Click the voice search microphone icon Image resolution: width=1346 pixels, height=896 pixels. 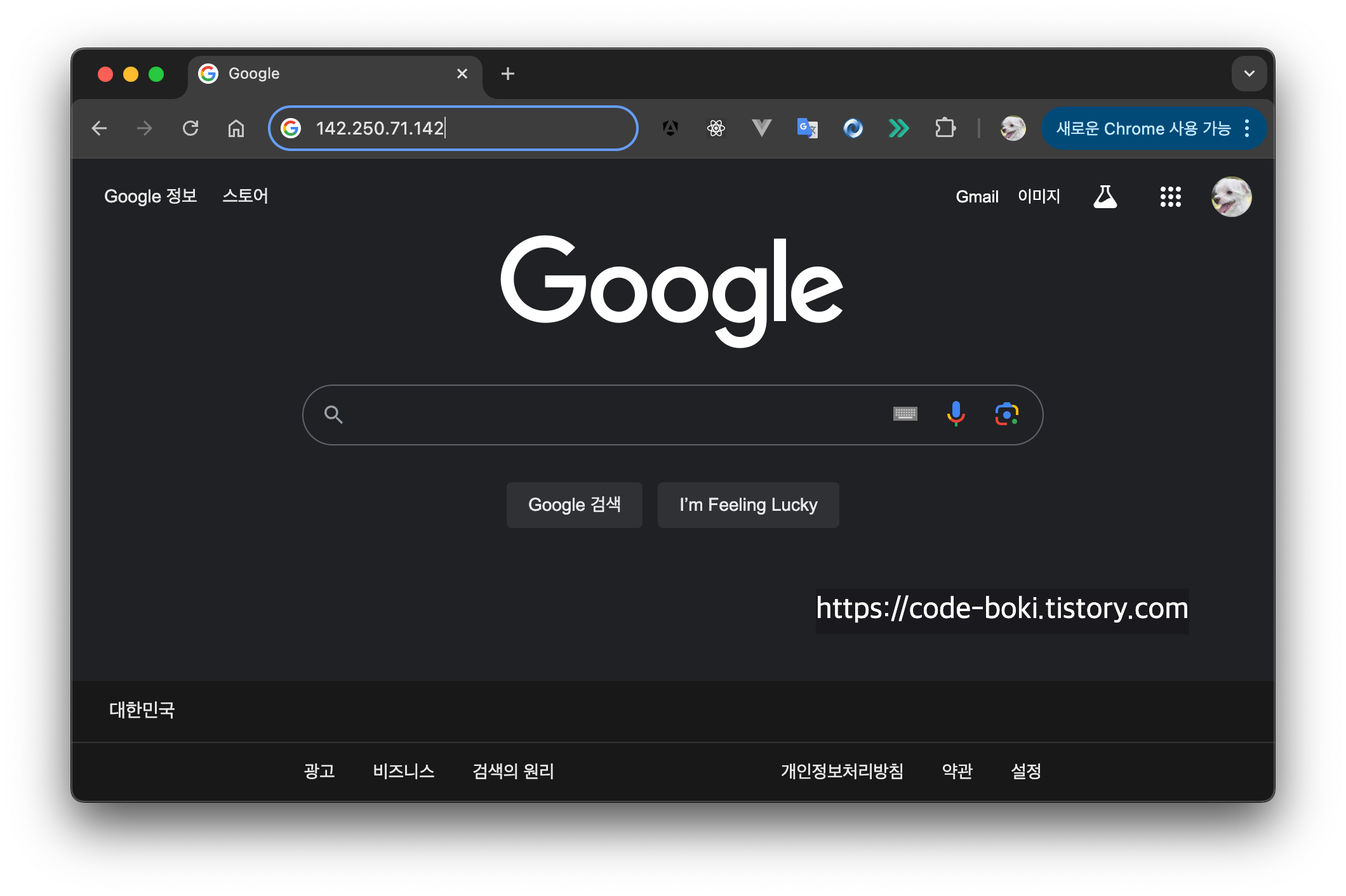956,414
